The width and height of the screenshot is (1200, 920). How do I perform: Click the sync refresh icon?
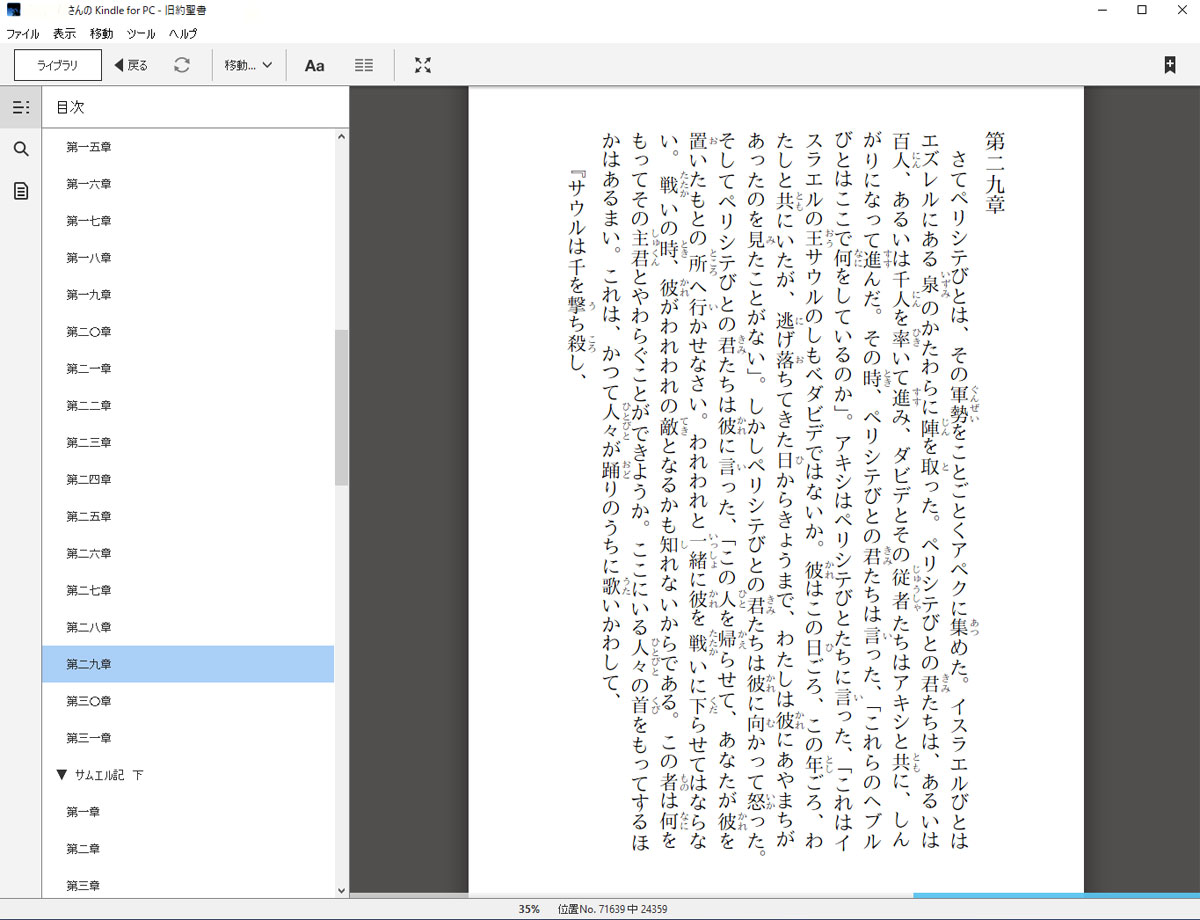tap(181, 65)
